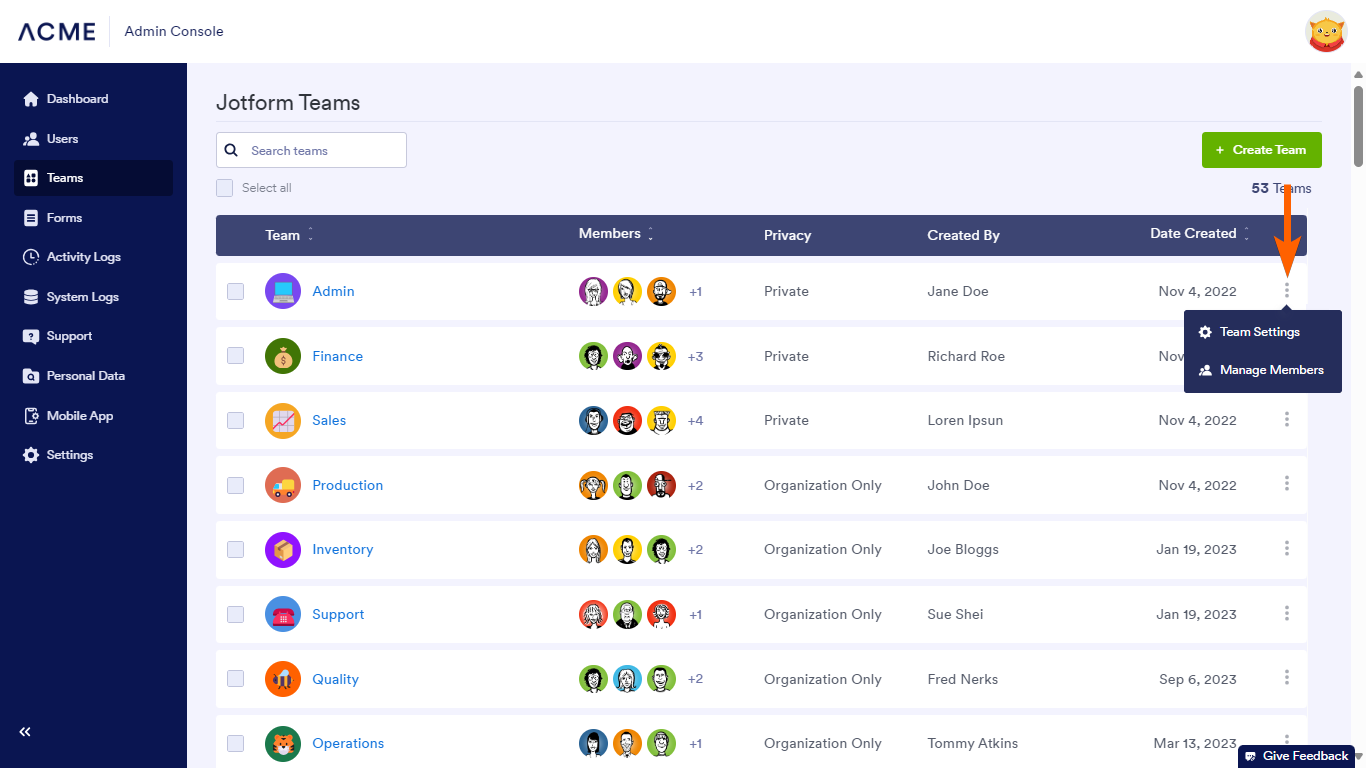Show the +1 extra members for Support
The image size is (1366, 768).
pos(695,615)
